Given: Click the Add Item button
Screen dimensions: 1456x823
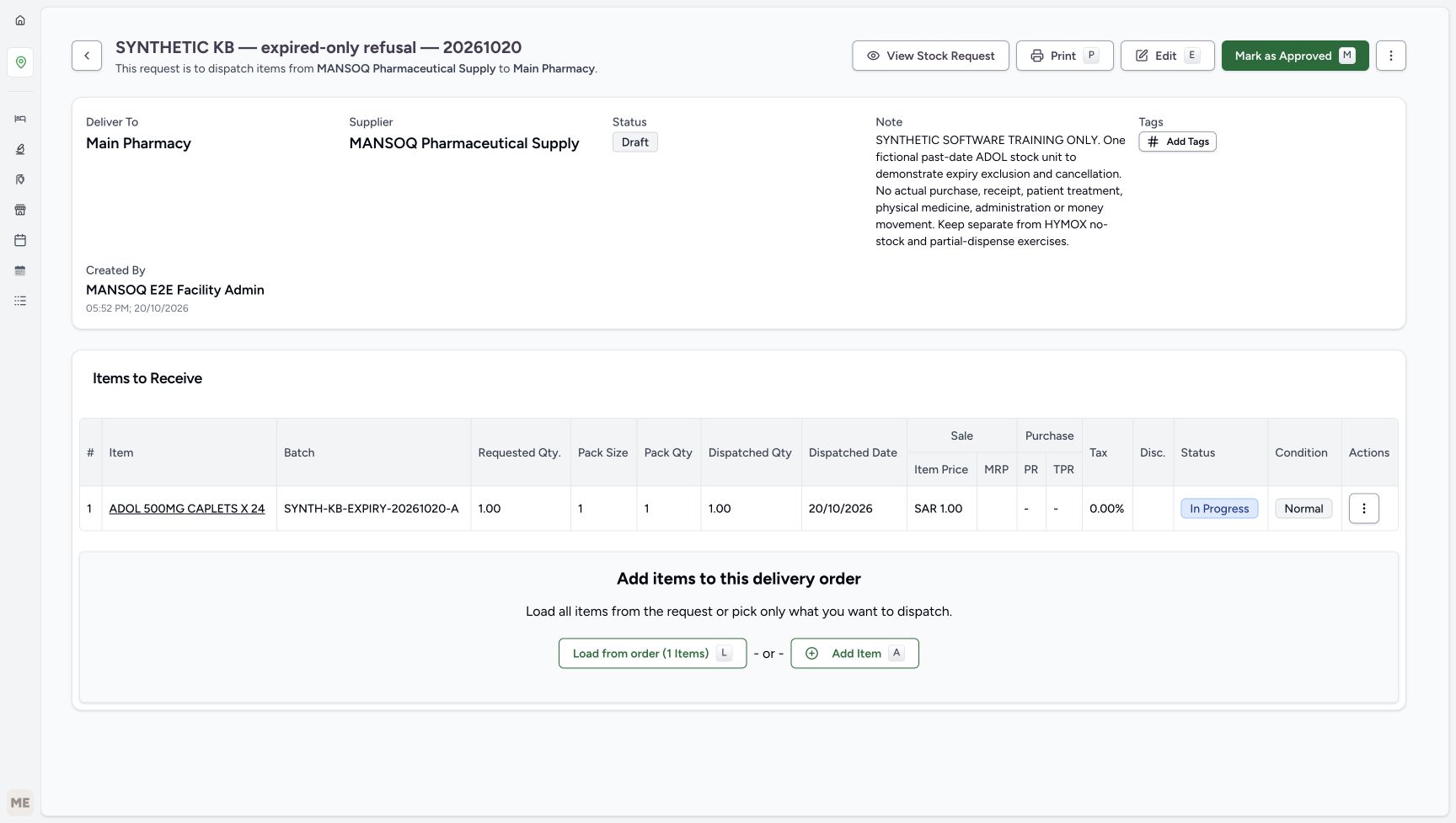Looking at the screenshot, I should point(854,653).
